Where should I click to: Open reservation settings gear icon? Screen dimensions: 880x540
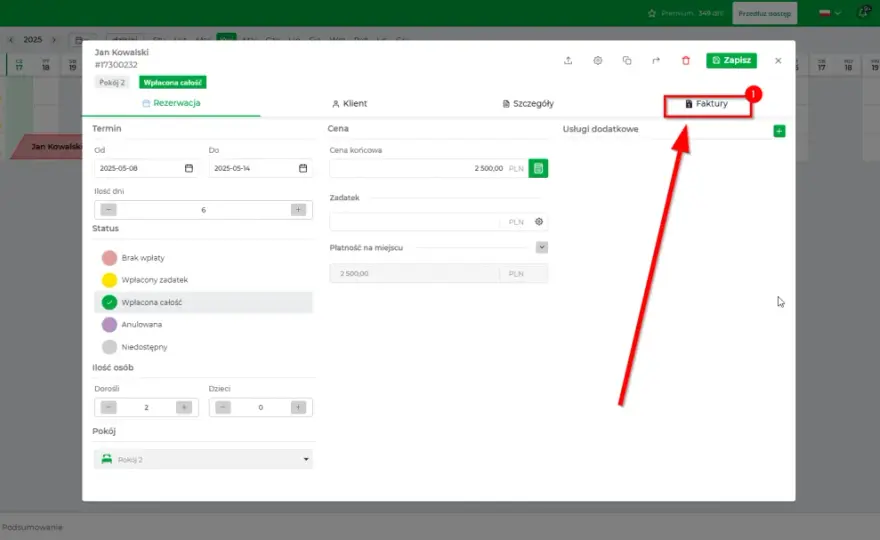pyautogui.click(x=598, y=61)
